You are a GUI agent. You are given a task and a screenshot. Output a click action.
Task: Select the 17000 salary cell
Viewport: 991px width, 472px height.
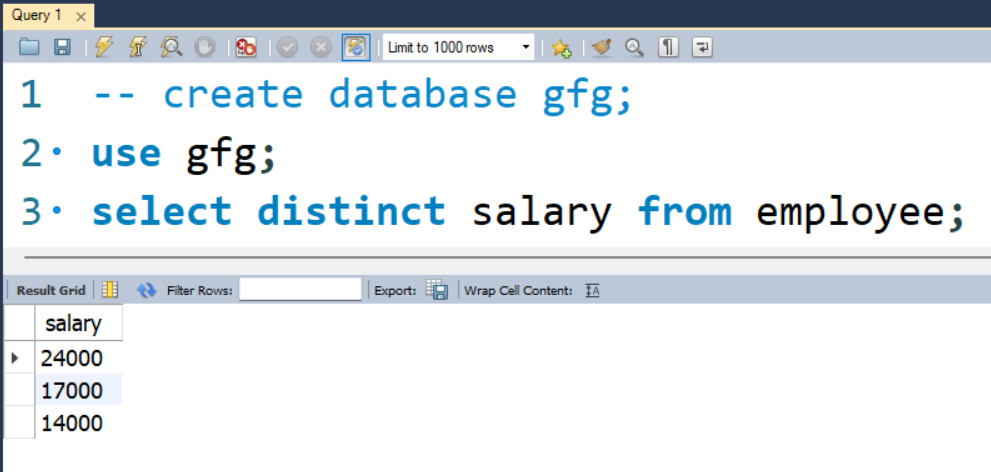click(x=78, y=390)
